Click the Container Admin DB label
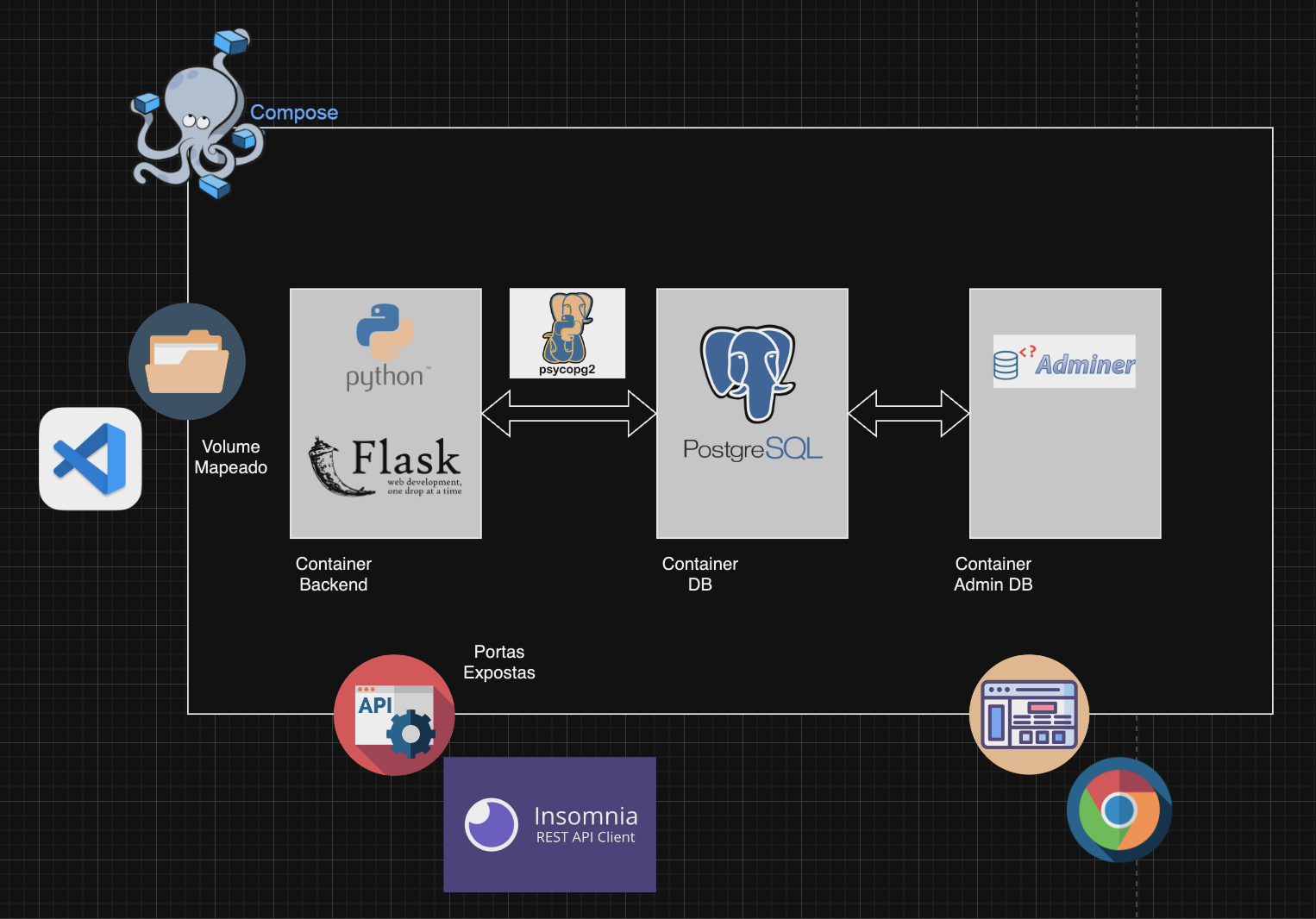 pos(993,574)
